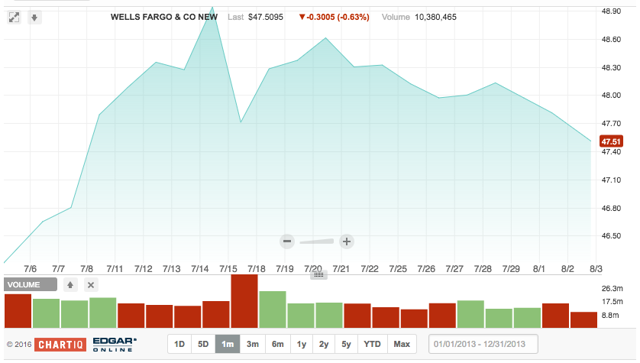Click the 7/15 date axis label
This screenshot has width=640, height=363.
[x=228, y=269]
